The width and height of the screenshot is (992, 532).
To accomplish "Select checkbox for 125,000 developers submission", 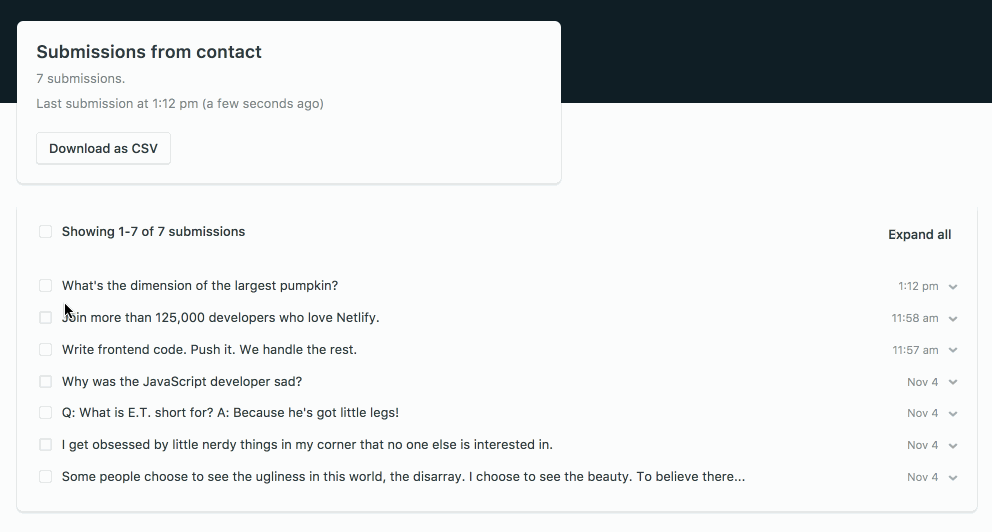I will 46,318.
